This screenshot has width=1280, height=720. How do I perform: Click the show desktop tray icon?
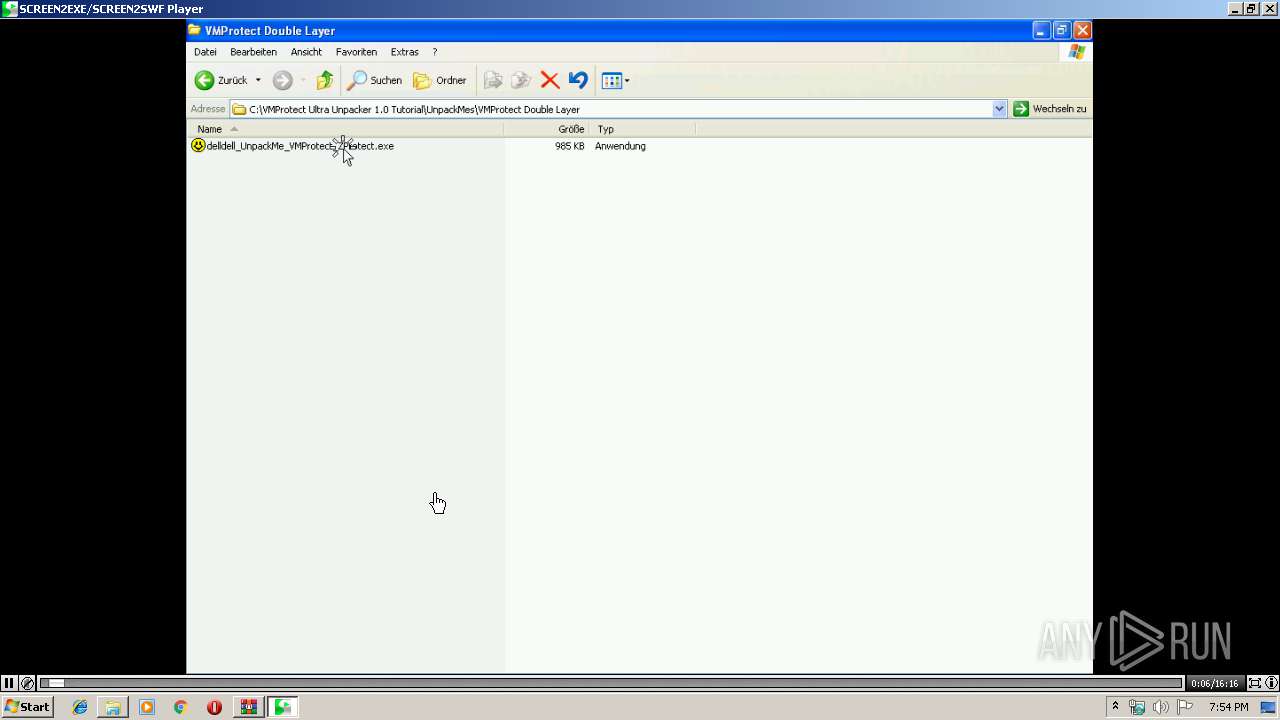click(1269, 707)
